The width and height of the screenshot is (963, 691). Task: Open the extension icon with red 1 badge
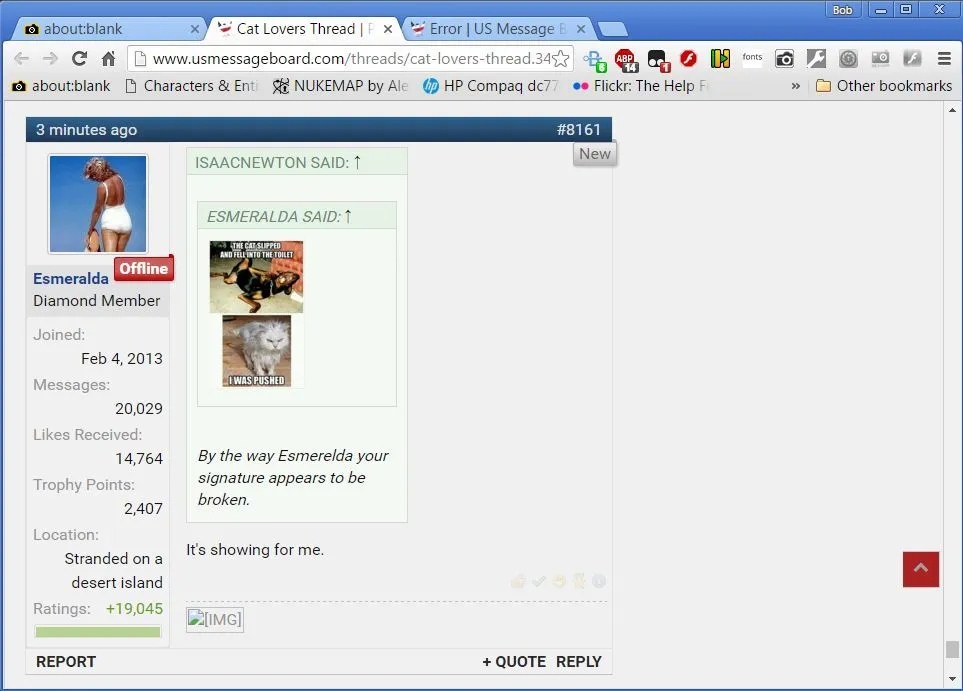coord(658,60)
